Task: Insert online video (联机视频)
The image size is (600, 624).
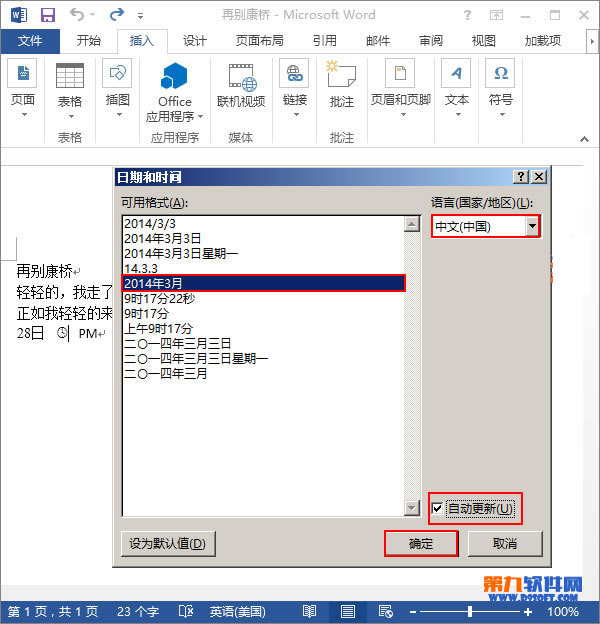Action: 241,85
